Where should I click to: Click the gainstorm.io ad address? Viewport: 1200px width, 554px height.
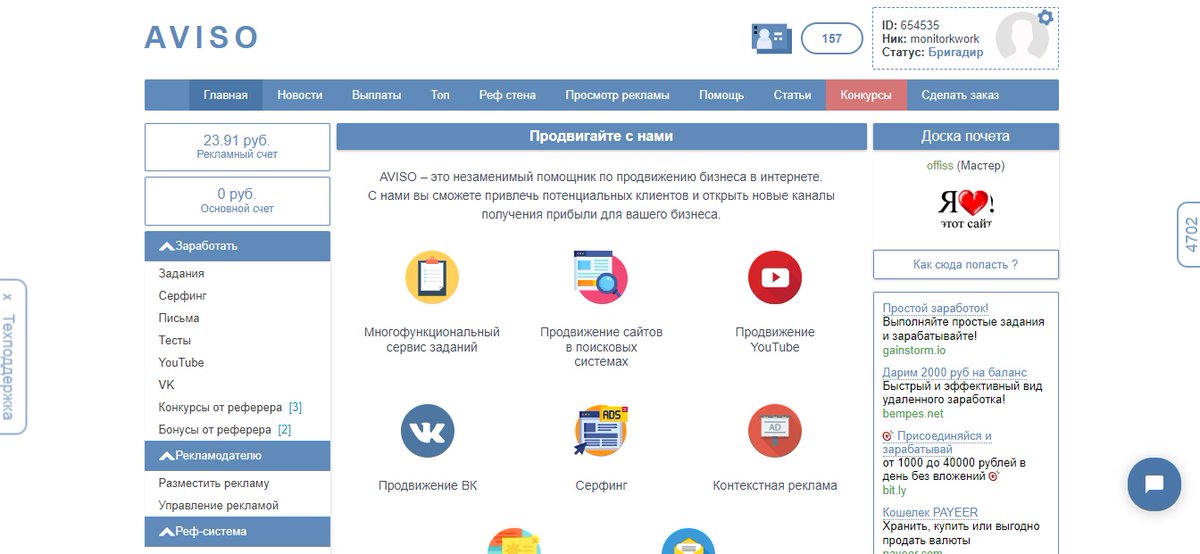point(914,350)
